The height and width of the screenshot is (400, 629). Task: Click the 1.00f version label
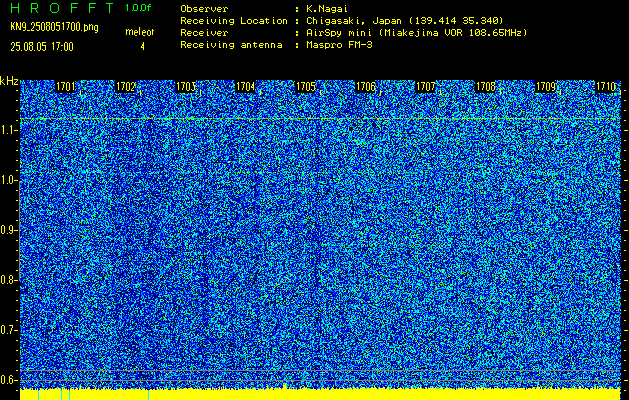tap(138, 8)
